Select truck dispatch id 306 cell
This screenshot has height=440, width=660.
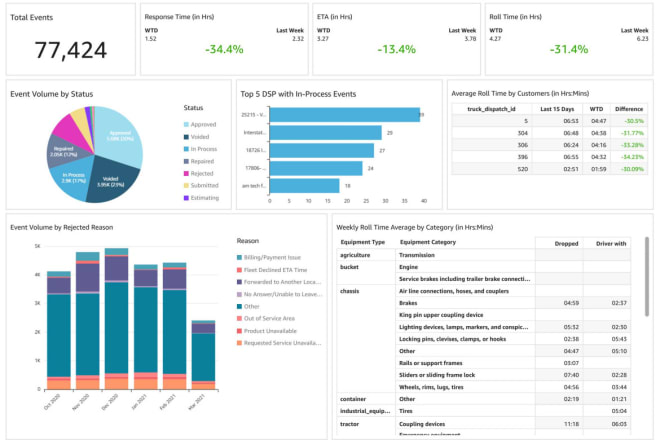click(491, 145)
